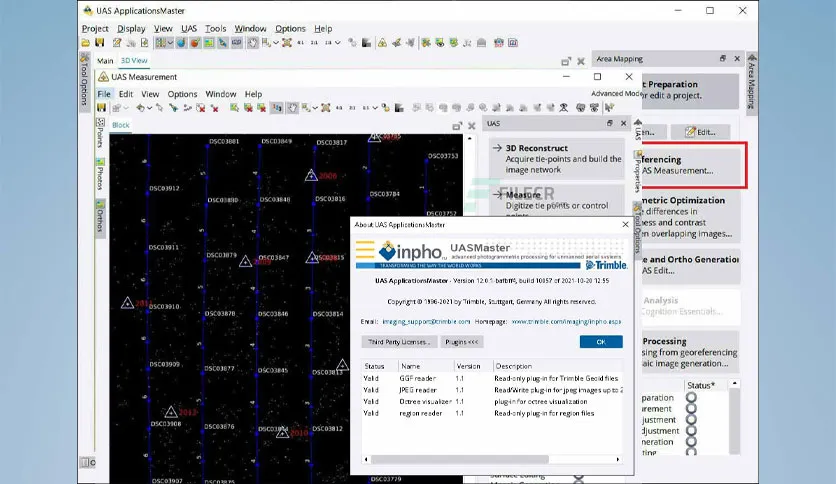This screenshot has height=484, width=836.
Task: Open dropdown next to grid icon in main toolbar
Action: (x=170, y=43)
